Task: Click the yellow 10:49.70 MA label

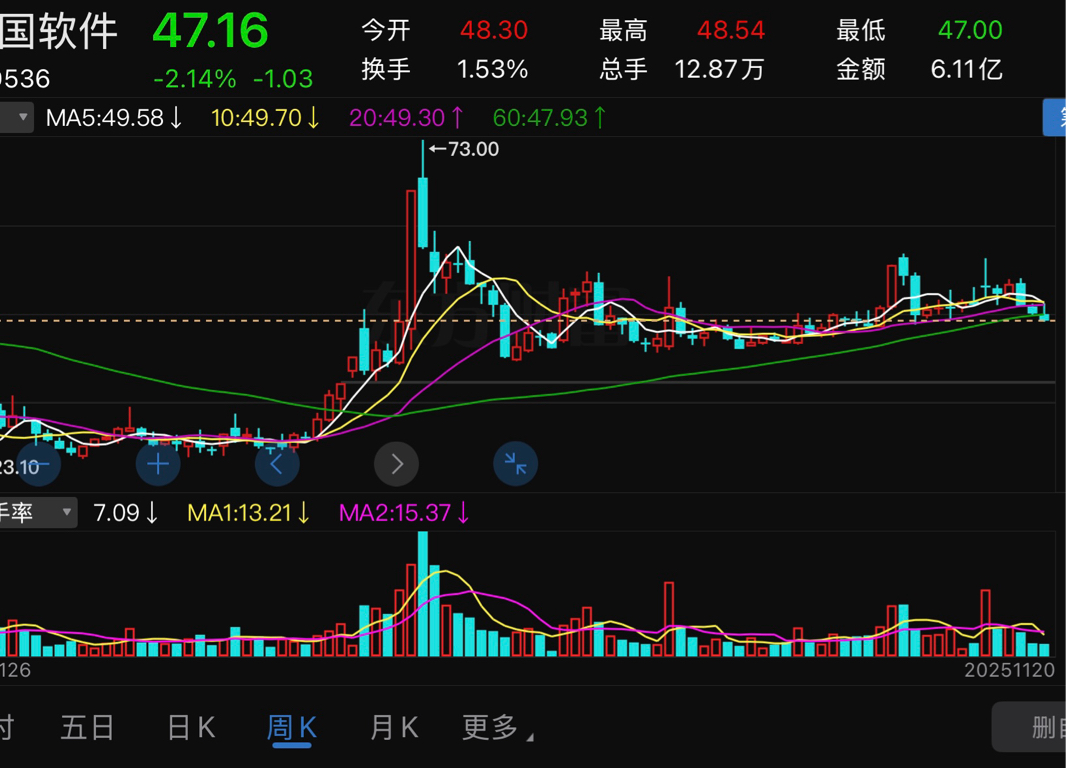Action: point(265,118)
